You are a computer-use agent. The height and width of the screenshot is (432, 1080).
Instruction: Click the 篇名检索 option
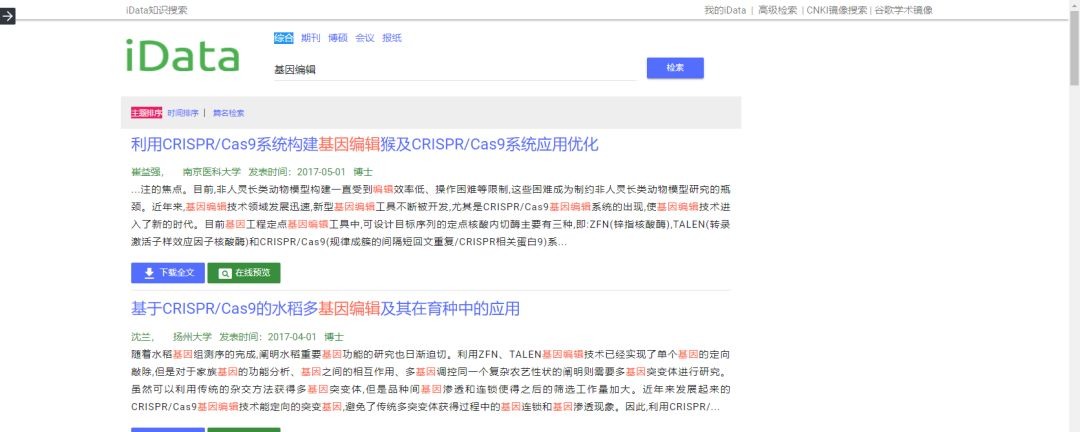click(x=228, y=113)
